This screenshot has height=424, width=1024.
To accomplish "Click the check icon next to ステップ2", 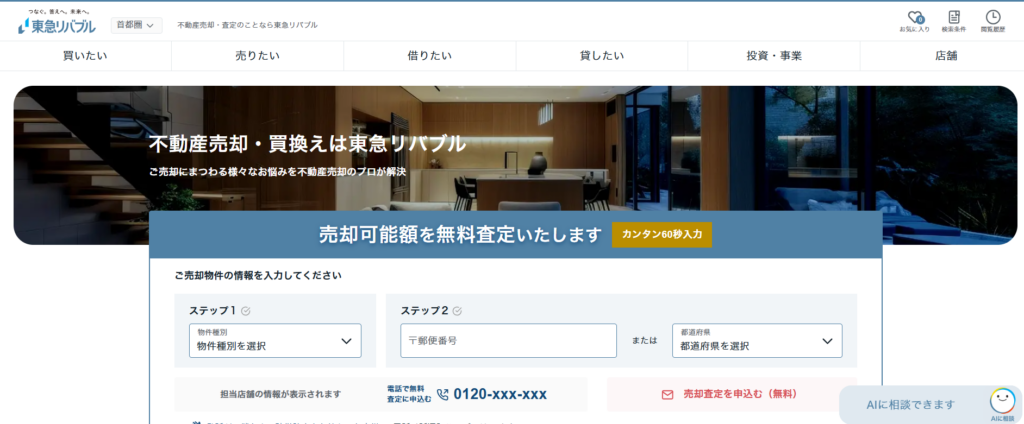I will (457, 311).
